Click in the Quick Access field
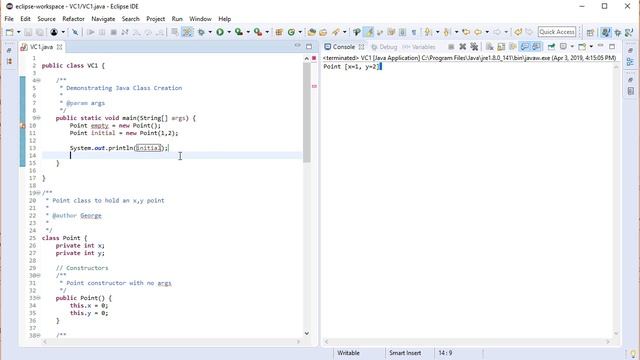The image size is (640, 360). [557, 32]
